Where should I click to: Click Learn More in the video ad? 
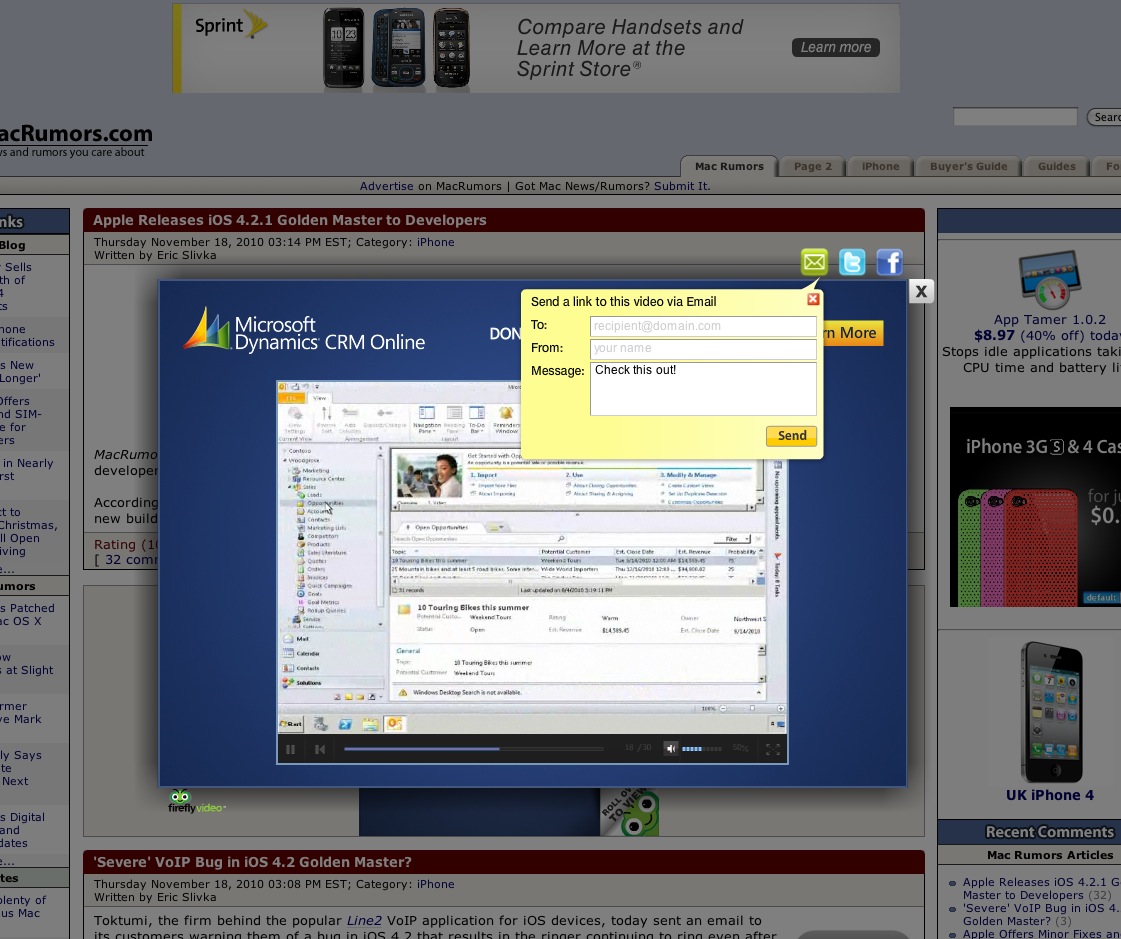click(x=853, y=333)
